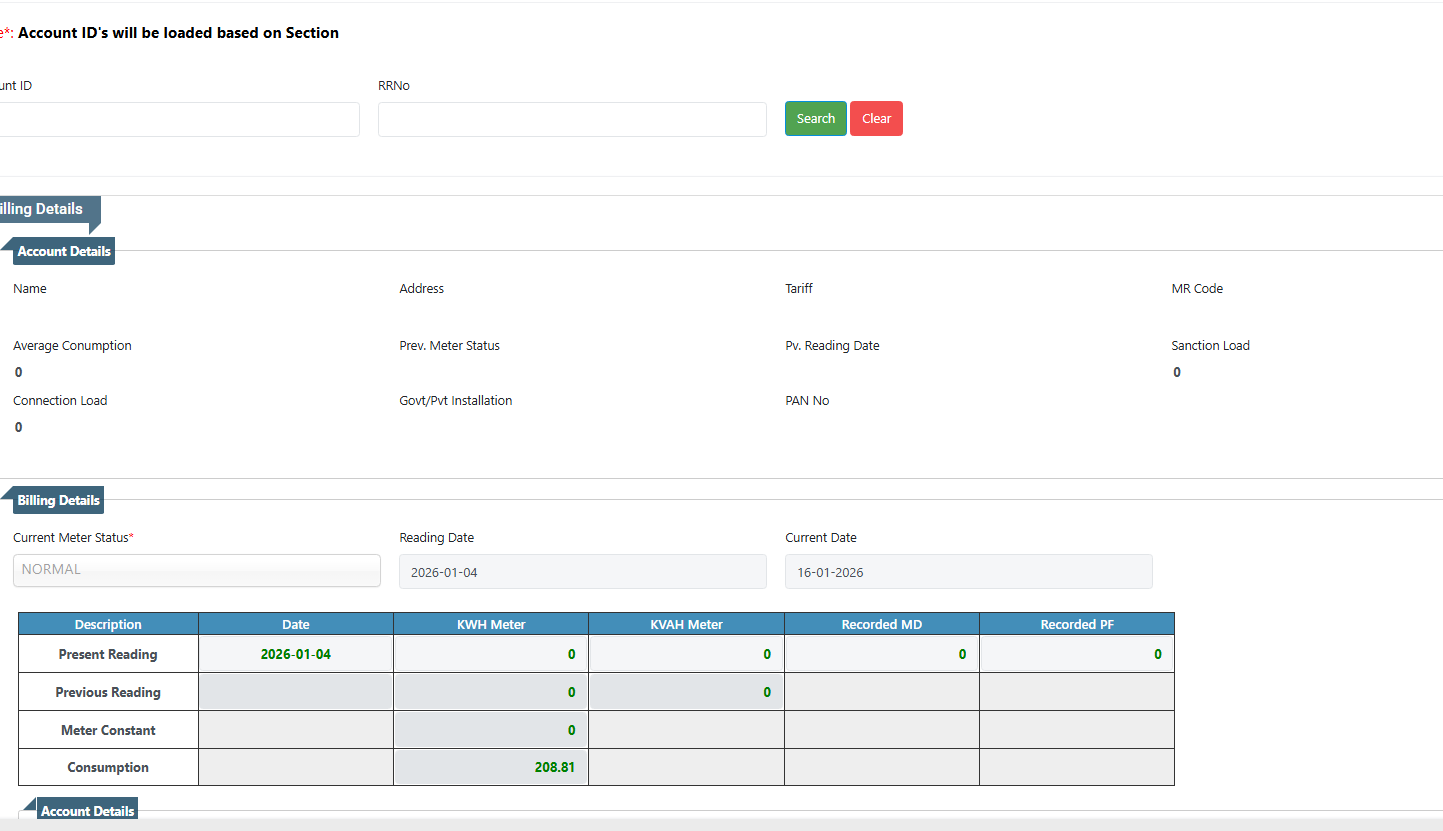Image resolution: width=1443 pixels, height=831 pixels.
Task: Click the Reading Date field
Action: pyautogui.click(x=582, y=572)
